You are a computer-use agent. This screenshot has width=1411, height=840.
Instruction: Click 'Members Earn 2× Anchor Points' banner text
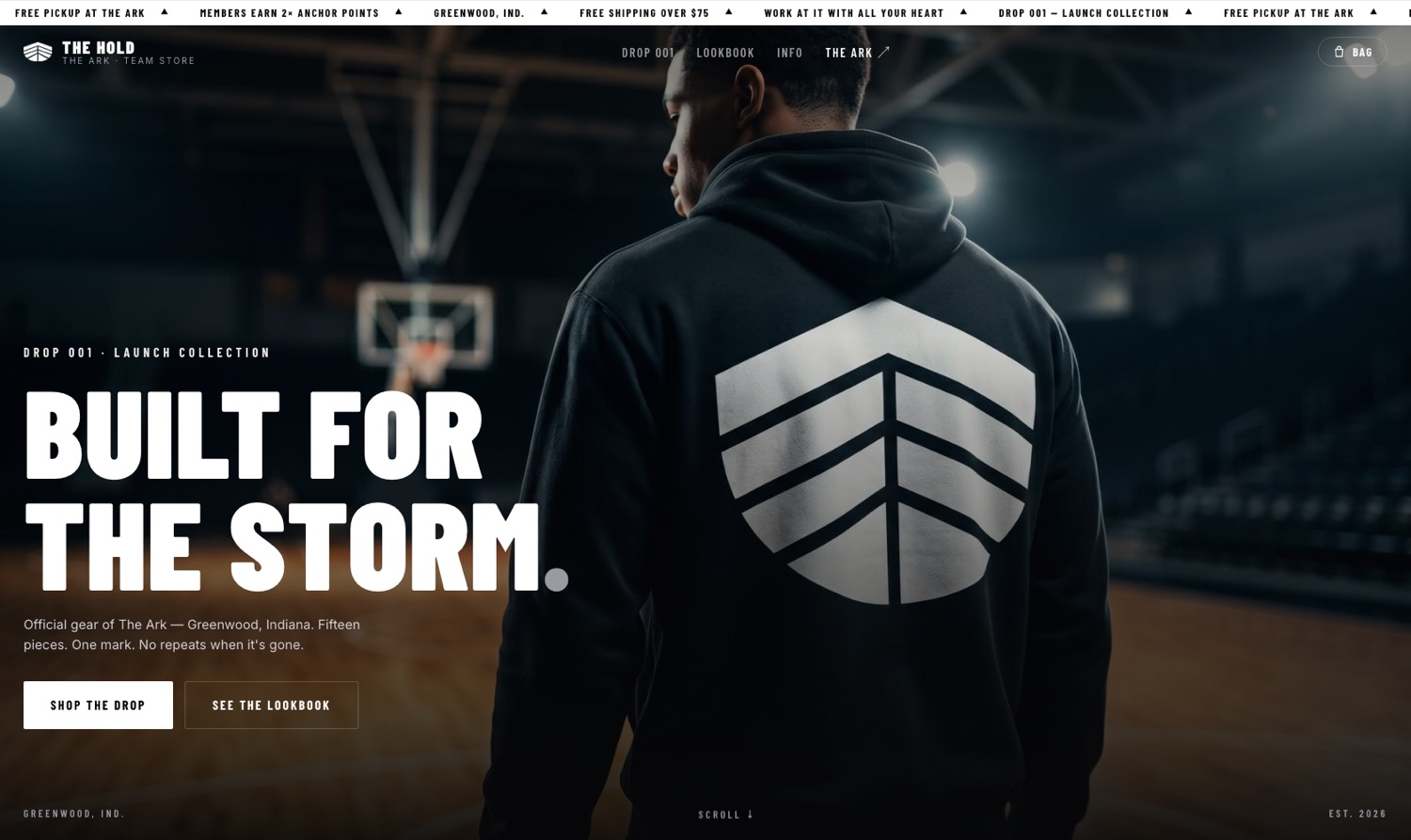pyautogui.click(x=290, y=13)
